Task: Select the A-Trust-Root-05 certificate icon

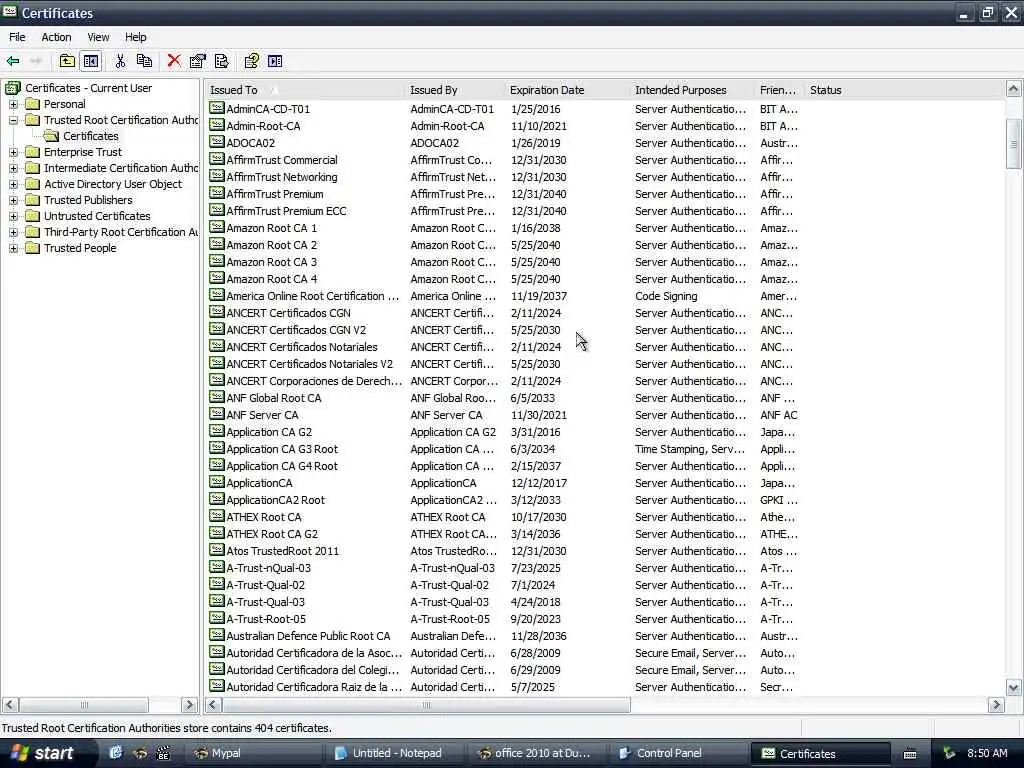Action: [217, 618]
